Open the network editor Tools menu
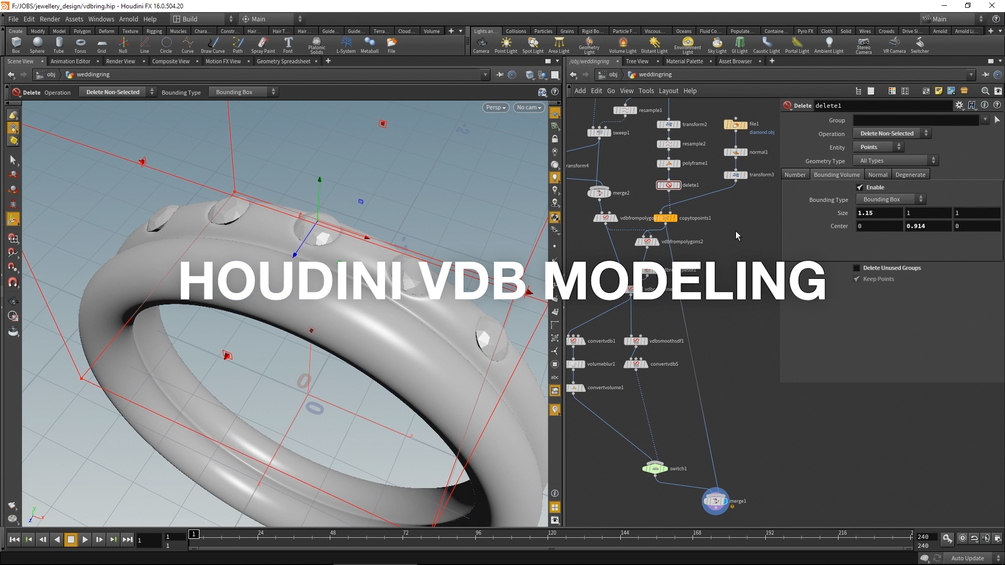This screenshot has width=1005, height=565. (x=646, y=91)
